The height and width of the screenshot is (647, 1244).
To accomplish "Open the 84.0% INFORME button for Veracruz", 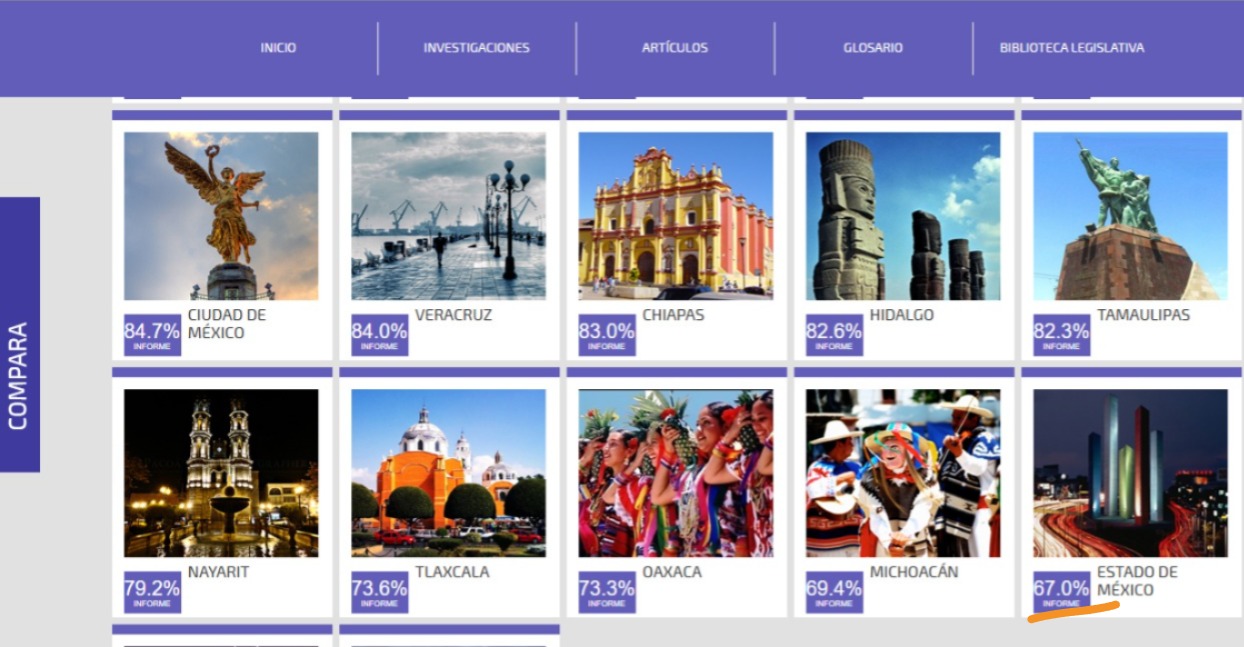I will tap(380, 335).
